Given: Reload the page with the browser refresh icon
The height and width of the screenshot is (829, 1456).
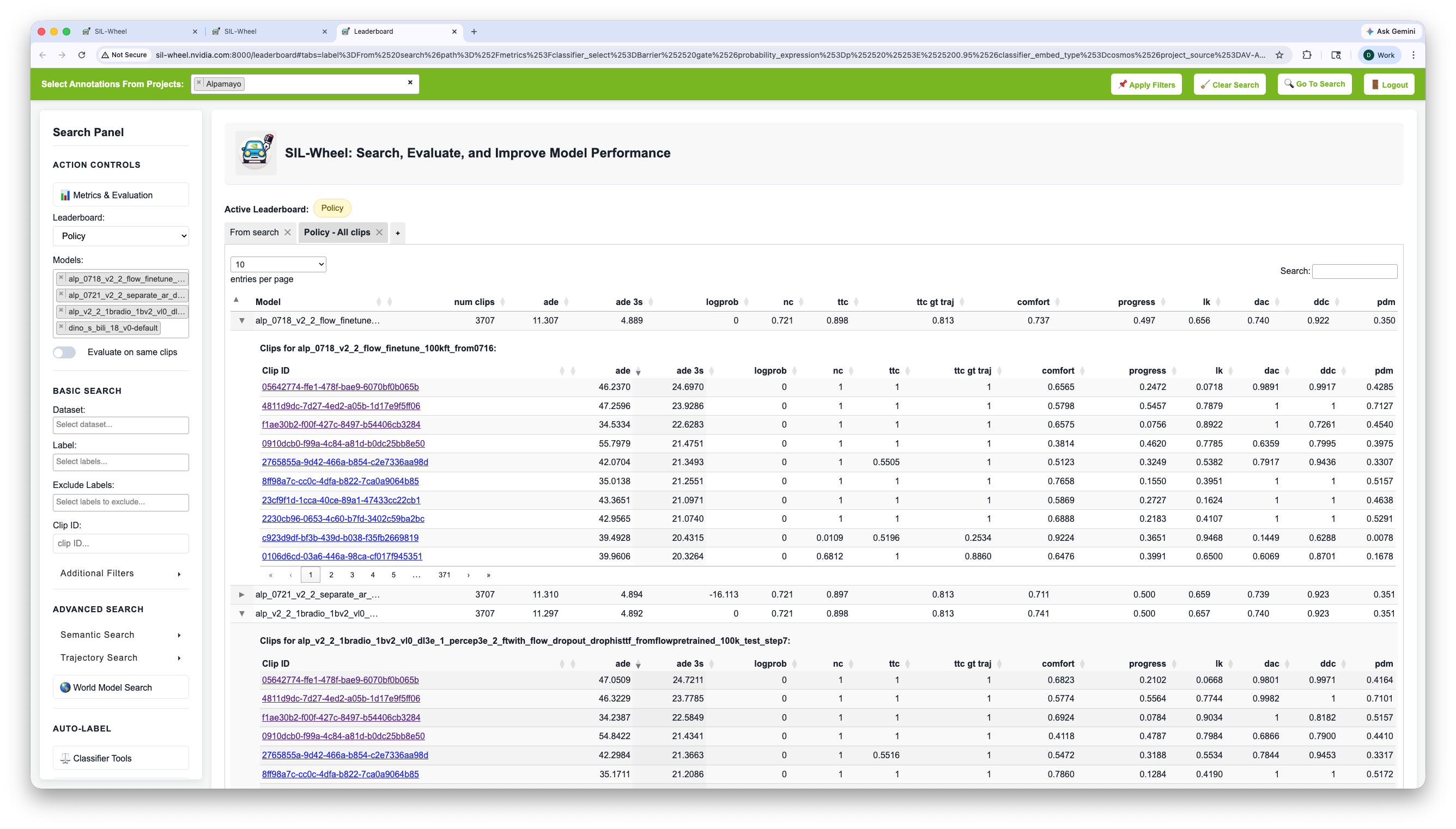Looking at the screenshot, I should (81, 55).
